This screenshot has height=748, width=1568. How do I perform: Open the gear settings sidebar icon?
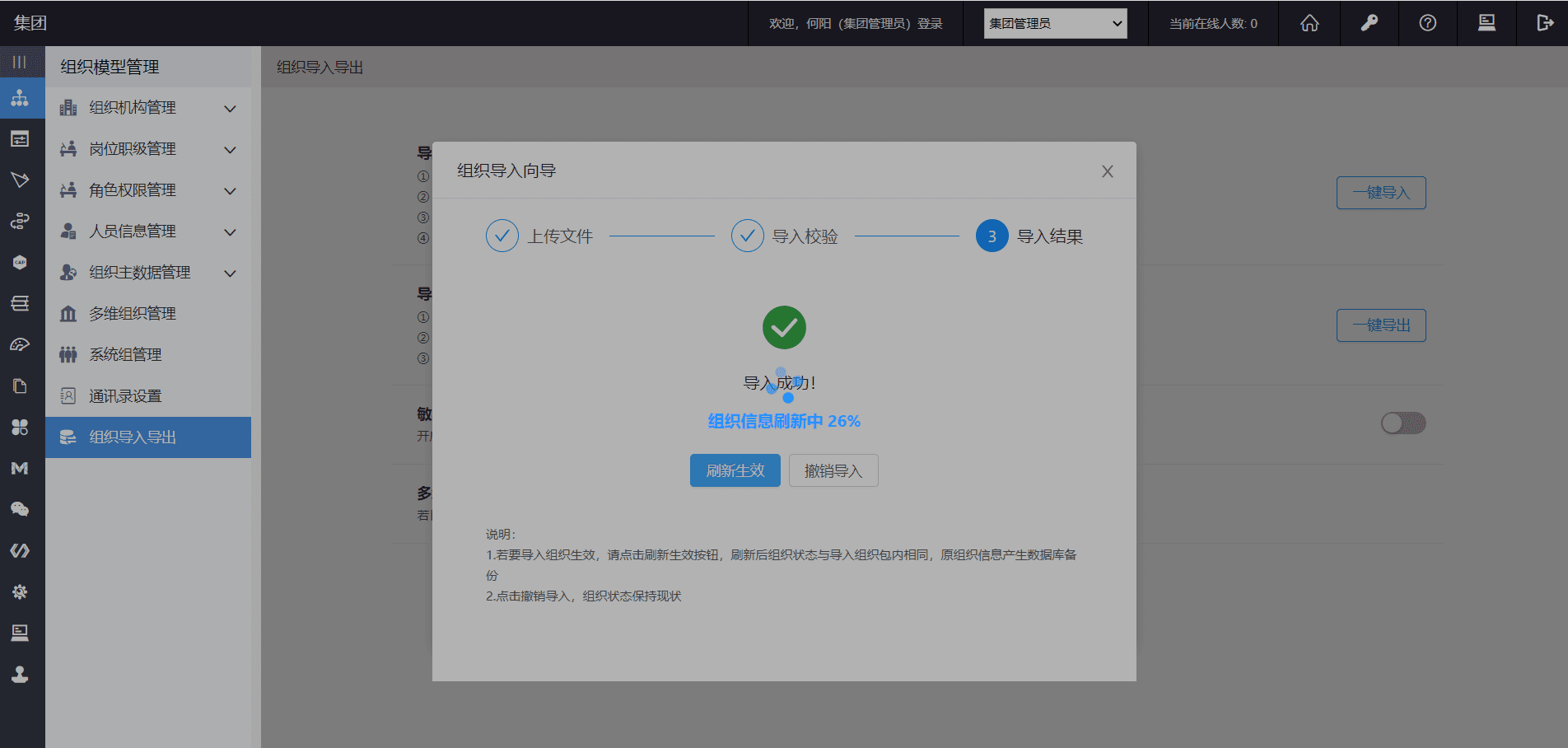coord(20,591)
